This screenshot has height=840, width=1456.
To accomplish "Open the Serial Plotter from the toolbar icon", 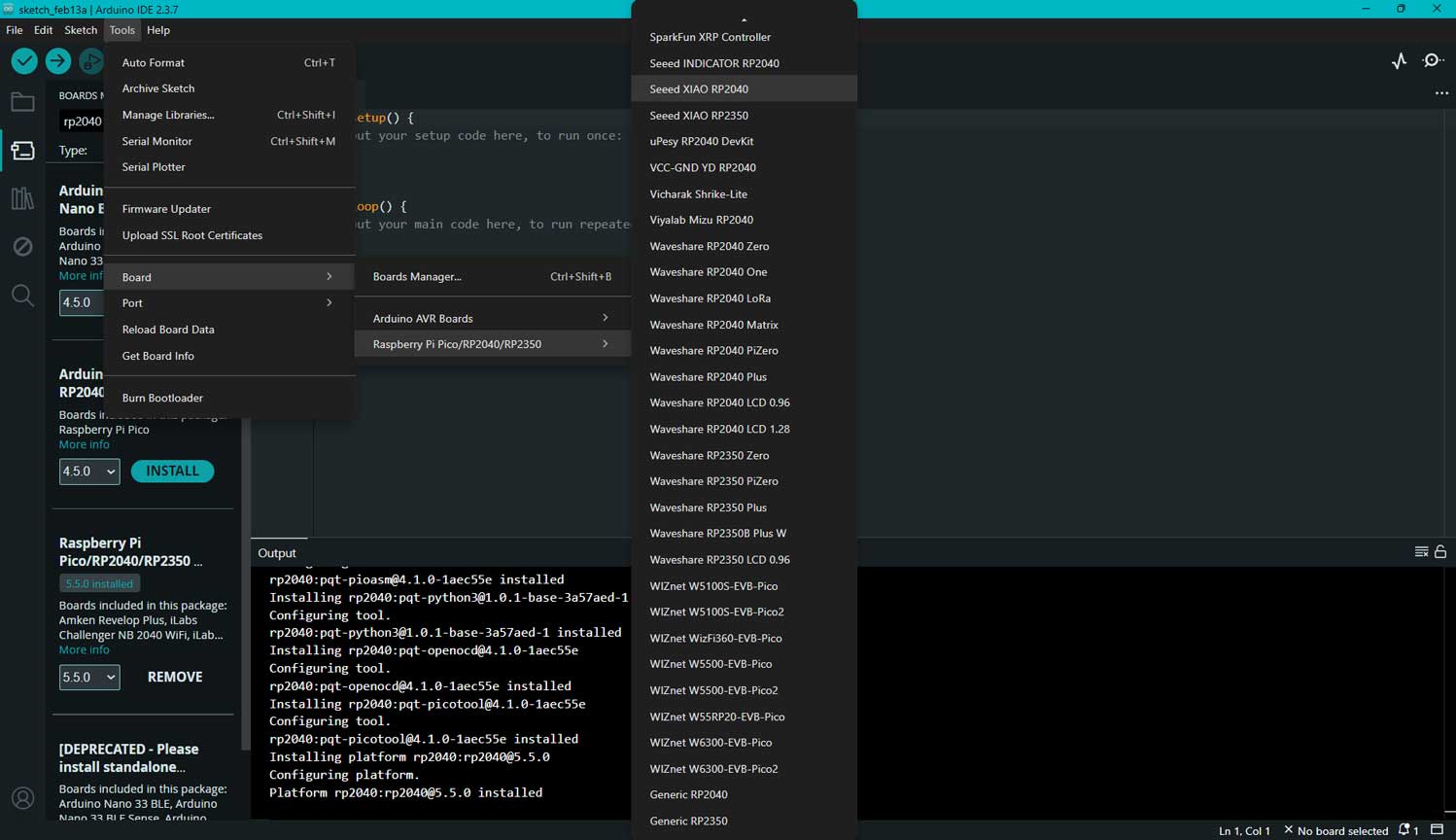I will coord(1399,61).
